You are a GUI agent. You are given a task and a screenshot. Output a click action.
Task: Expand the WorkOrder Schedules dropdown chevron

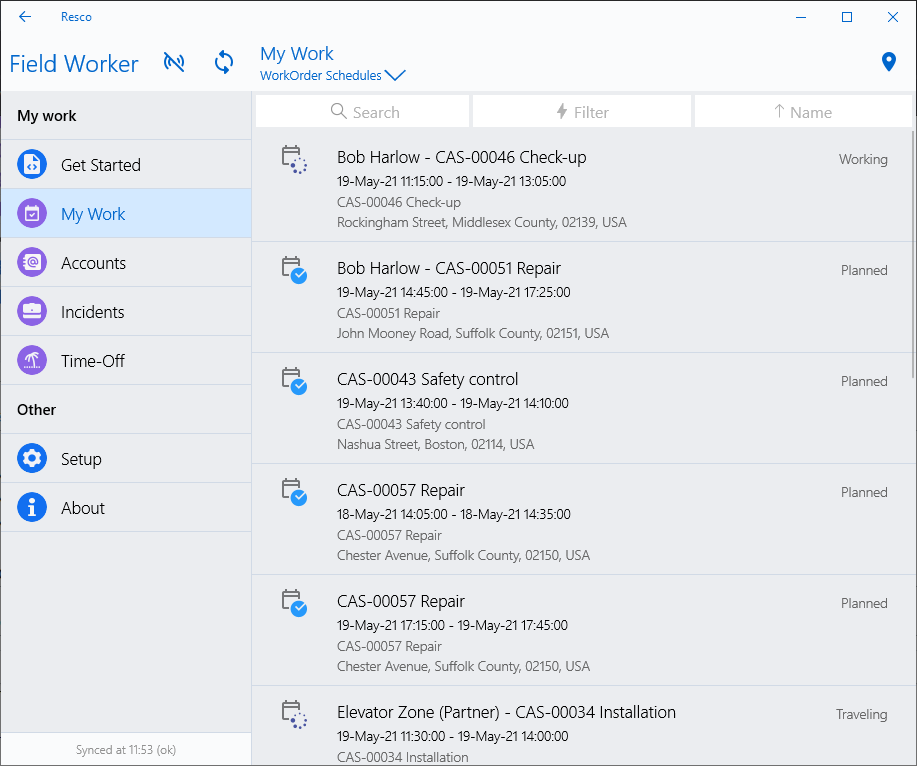click(395, 75)
